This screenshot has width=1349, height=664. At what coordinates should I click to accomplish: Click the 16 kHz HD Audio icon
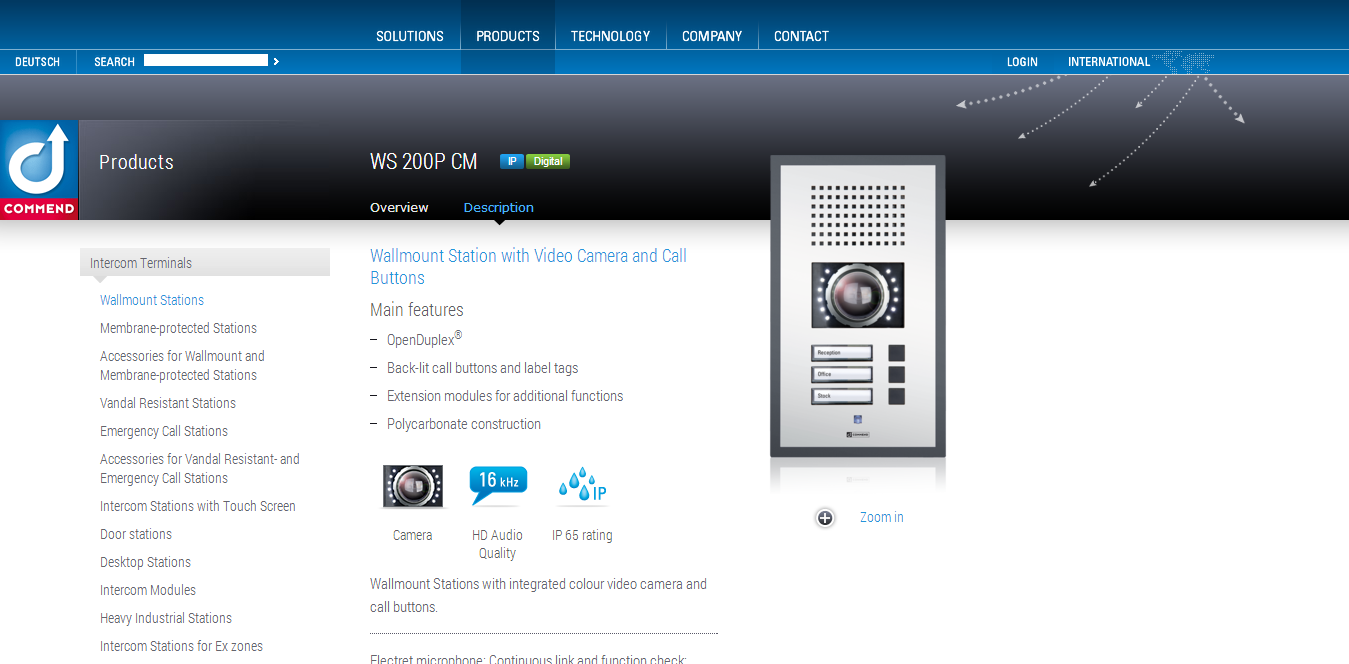click(497, 486)
